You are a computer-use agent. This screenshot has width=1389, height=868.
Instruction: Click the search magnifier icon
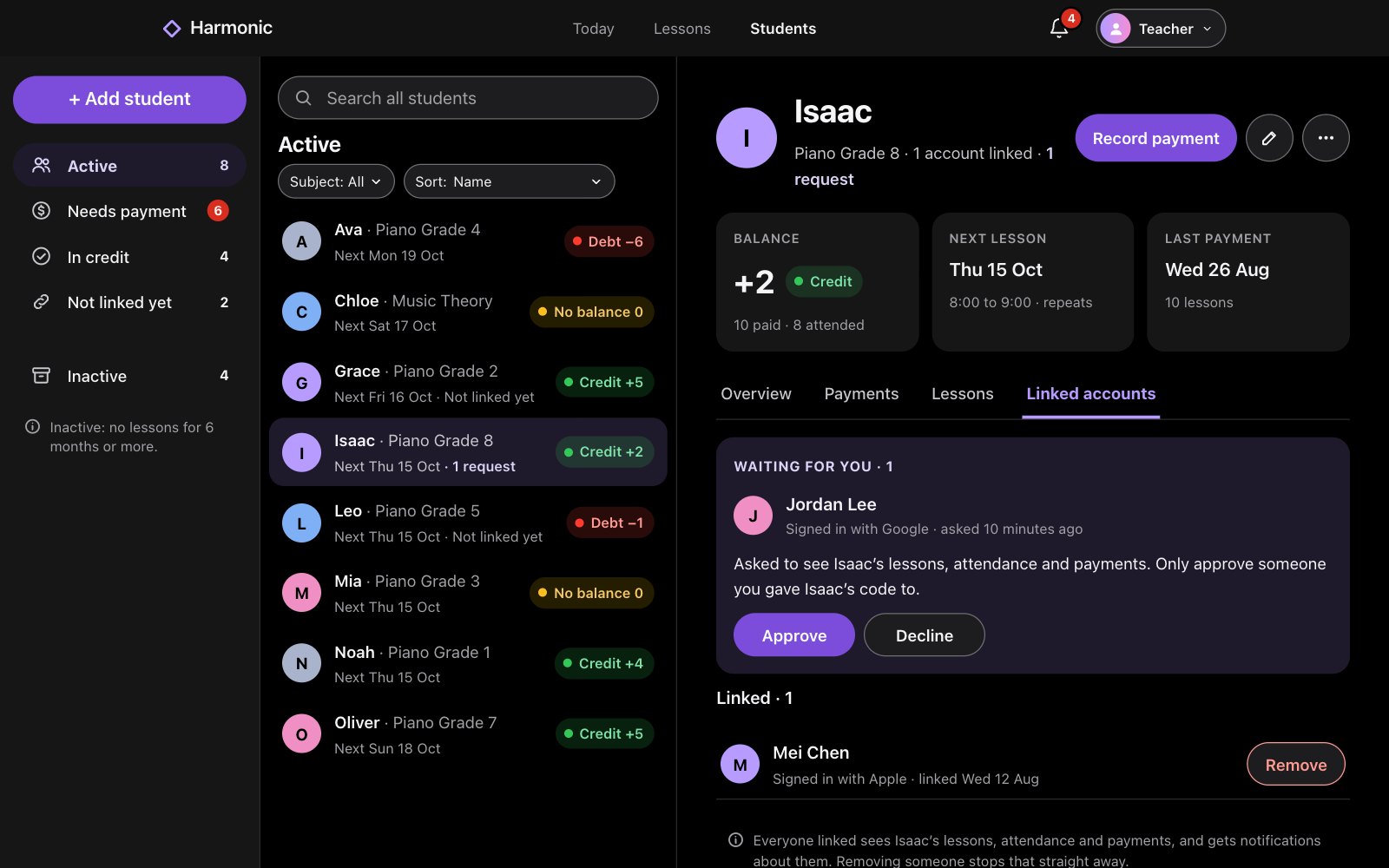tap(304, 98)
